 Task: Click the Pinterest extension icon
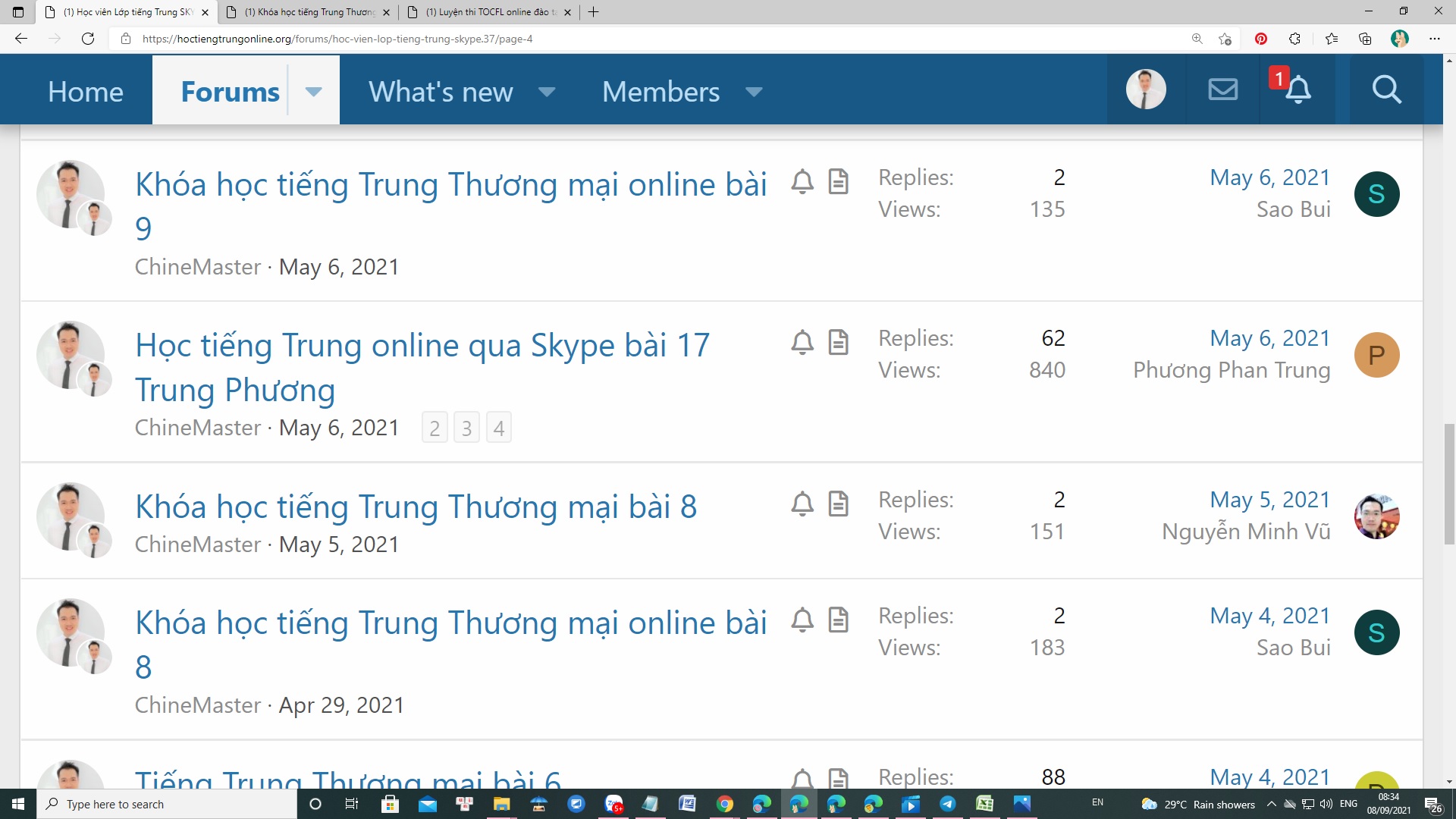click(1260, 39)
